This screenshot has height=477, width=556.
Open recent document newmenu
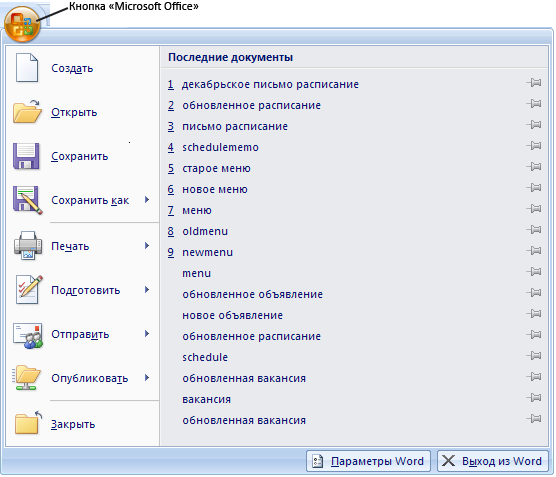pyautogui.click(x=207, y=252)
